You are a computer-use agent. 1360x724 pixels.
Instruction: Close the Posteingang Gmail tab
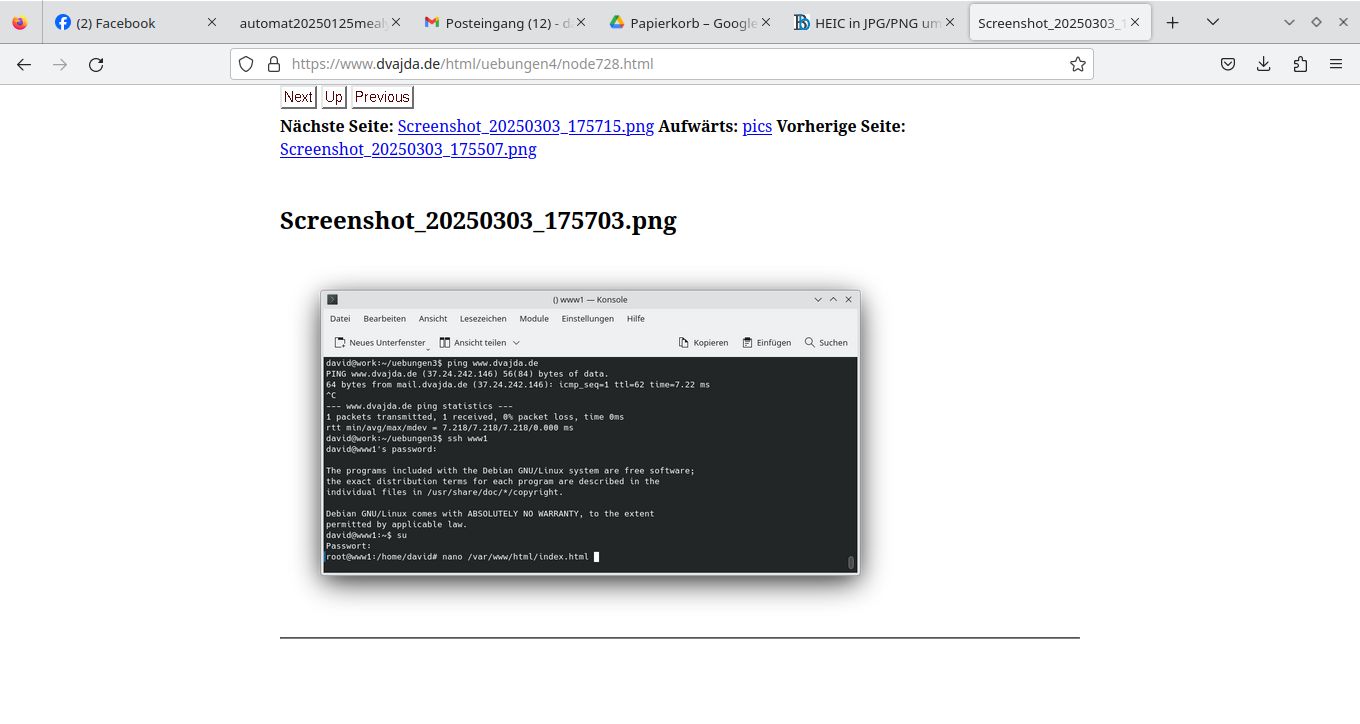(581, 22)
